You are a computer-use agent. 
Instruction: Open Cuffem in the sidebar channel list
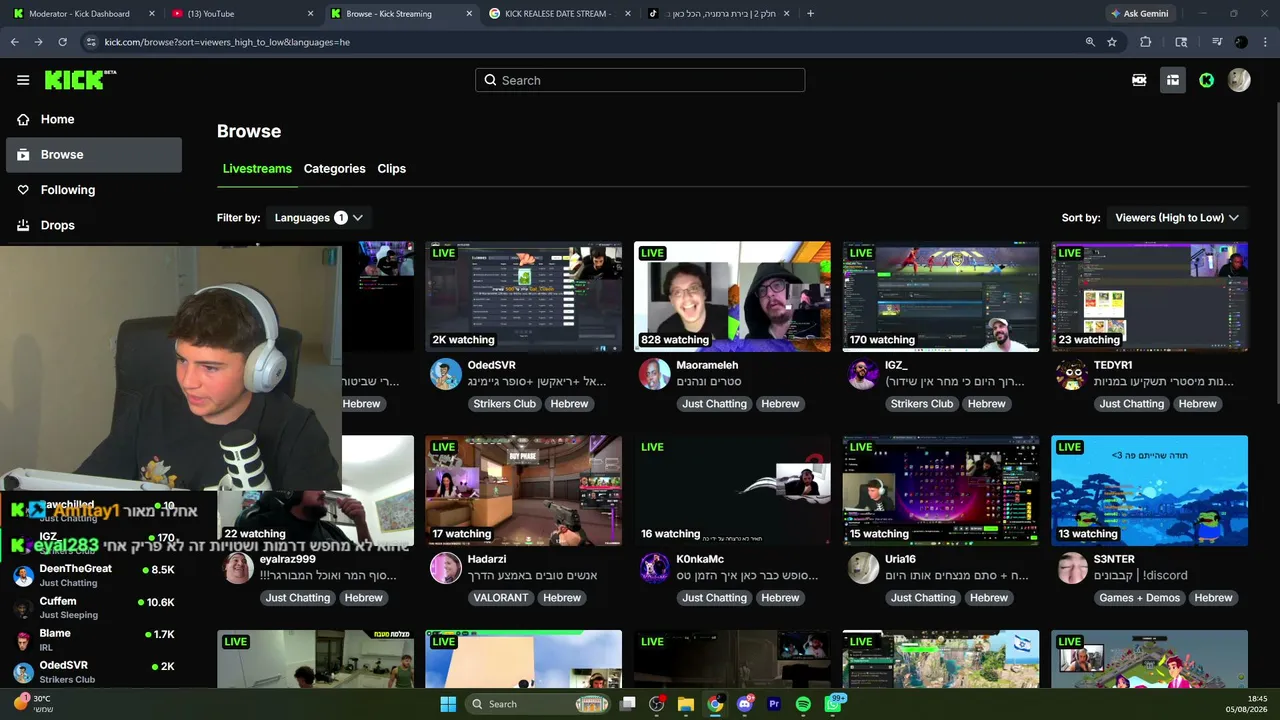coord(94,608)
